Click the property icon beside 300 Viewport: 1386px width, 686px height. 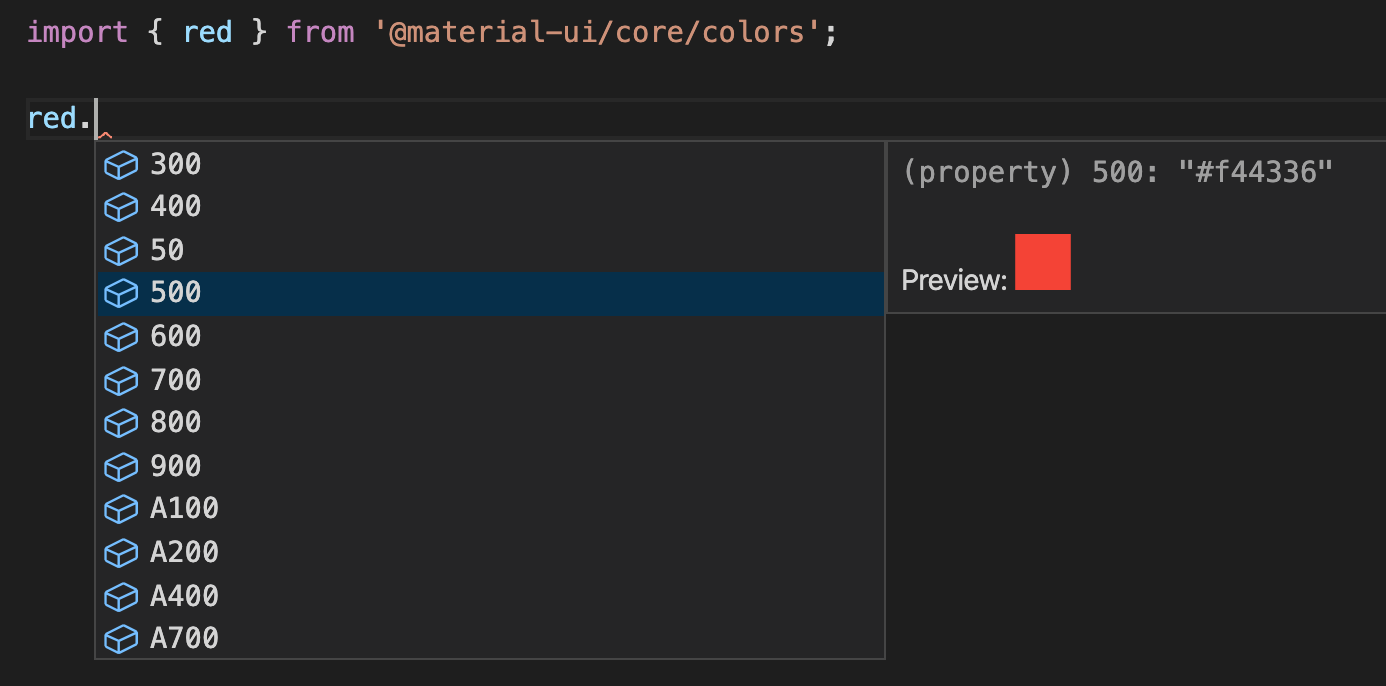coord(121,165)
